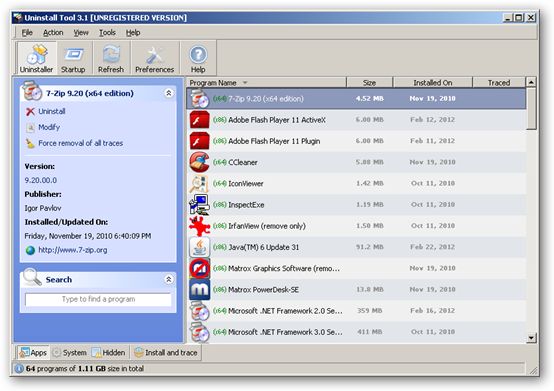The image size is (554, 391).
Task: Click the program list scrollbar thumb
Action: [x=531, y=109]
